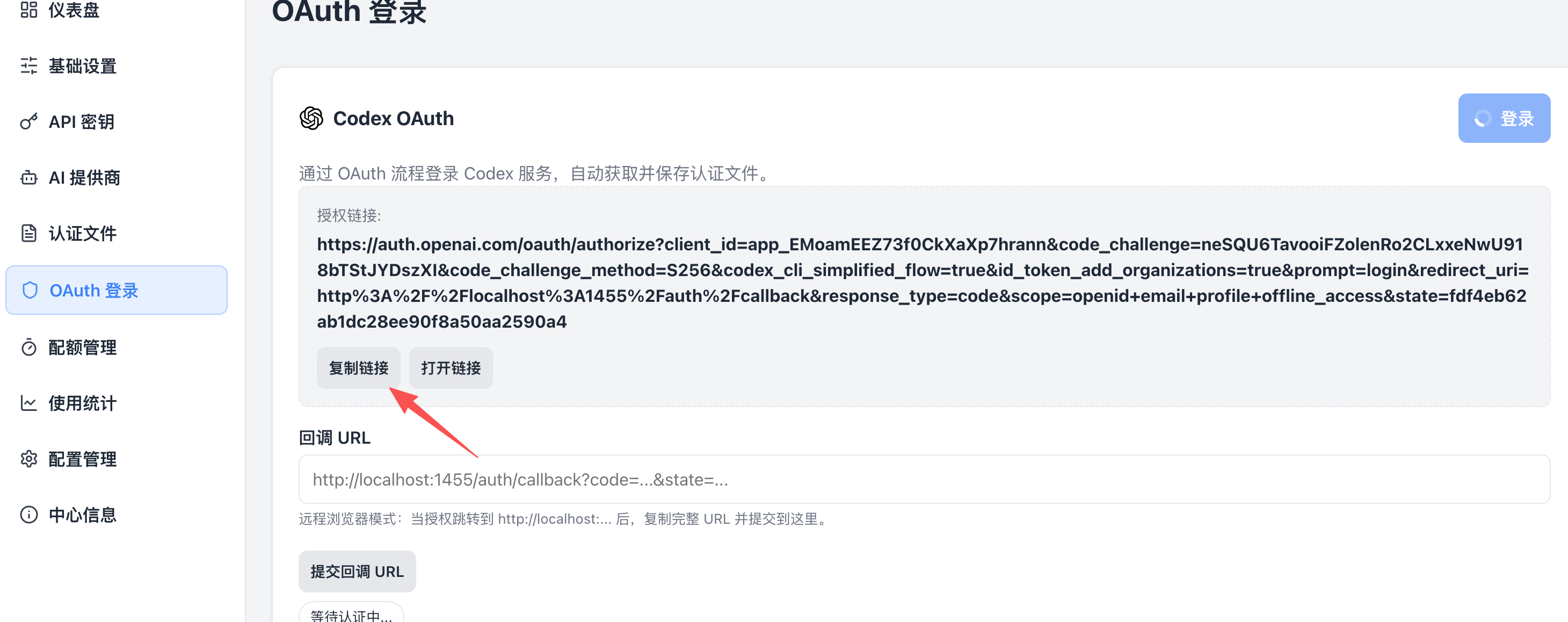1568x622 pixels.
Task: Click the OpenAI logo beside Codex OAuth
Action: (x=311, y=118)
